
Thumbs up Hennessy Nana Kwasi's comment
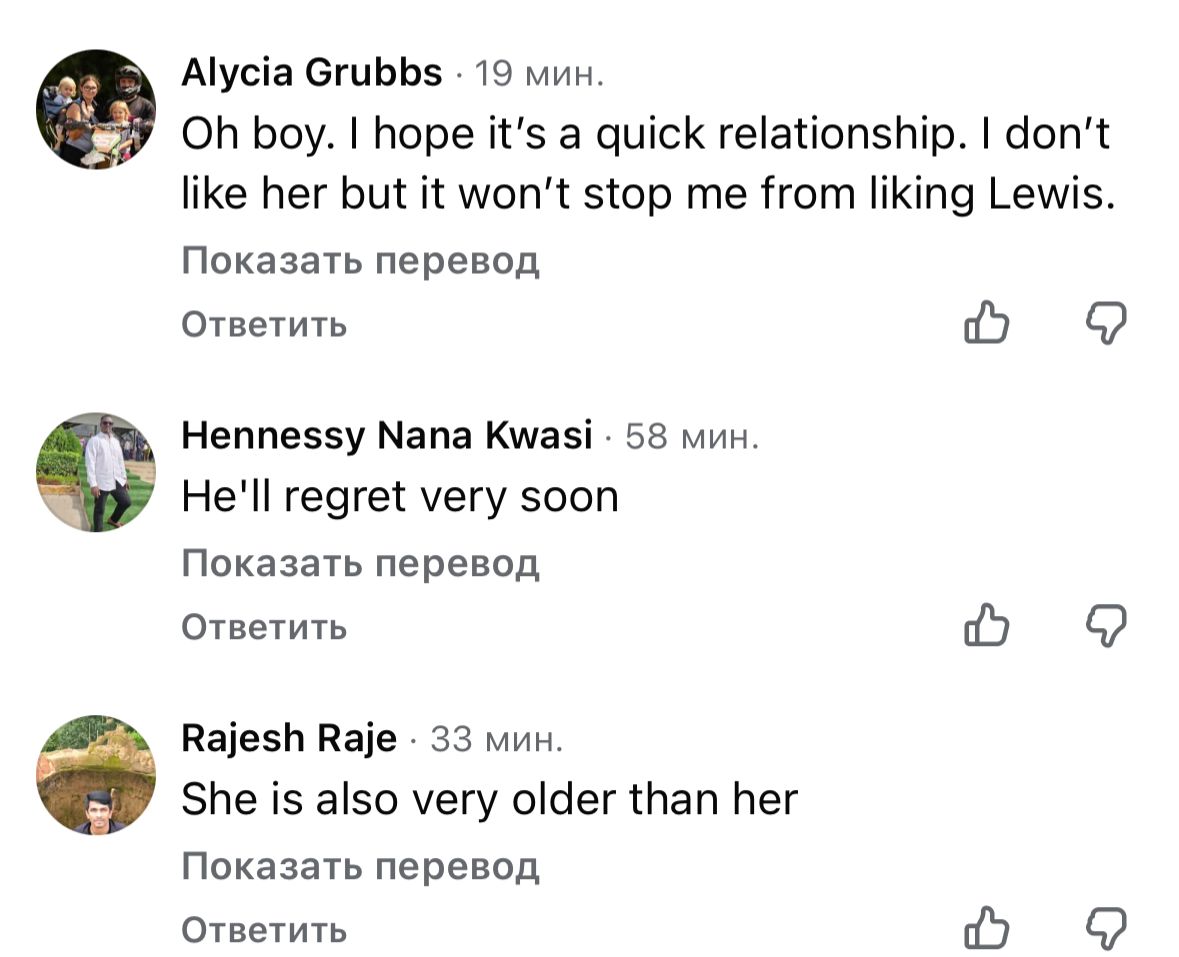(986, 626)
